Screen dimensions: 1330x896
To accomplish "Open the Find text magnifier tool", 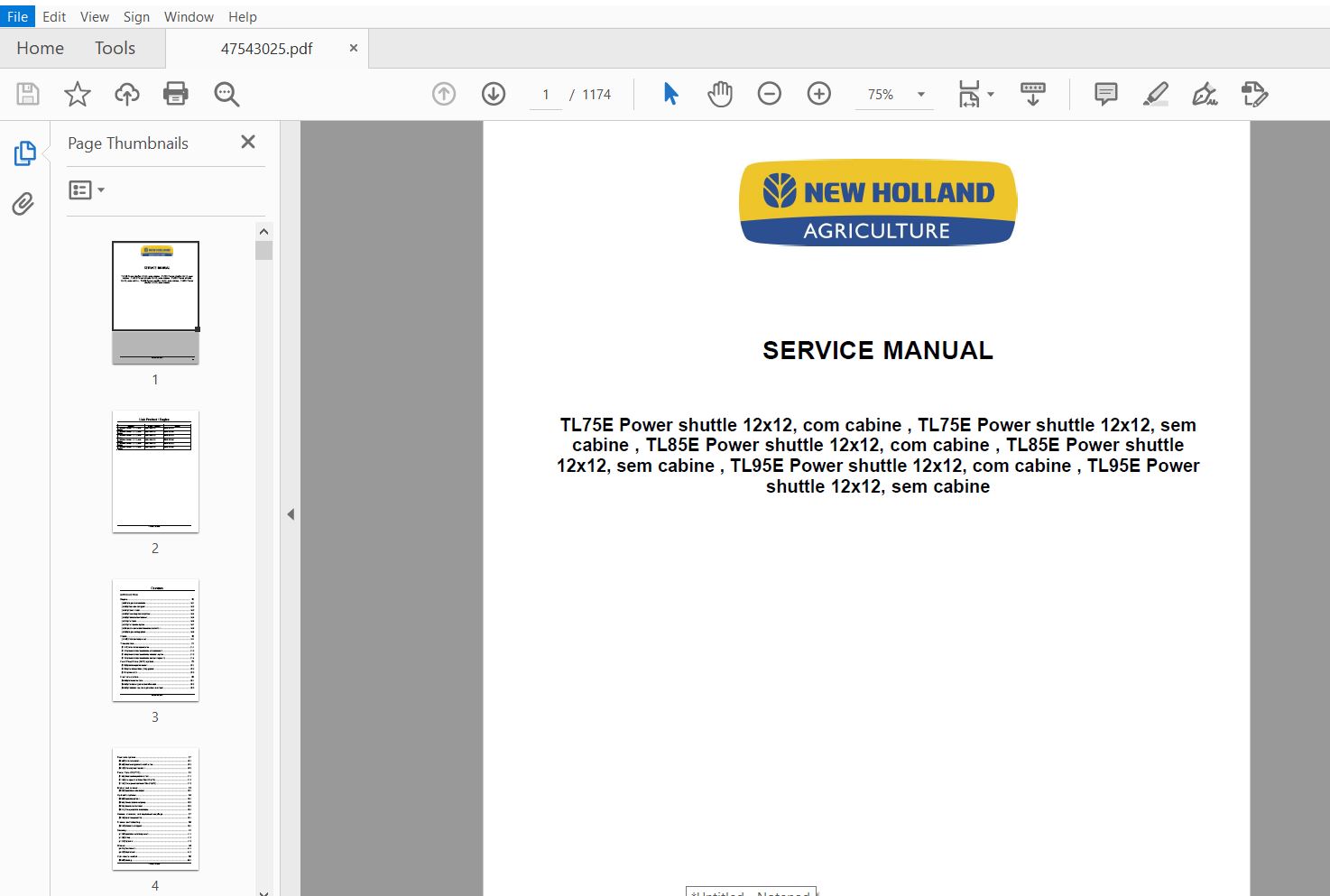I will click(226, 94).
